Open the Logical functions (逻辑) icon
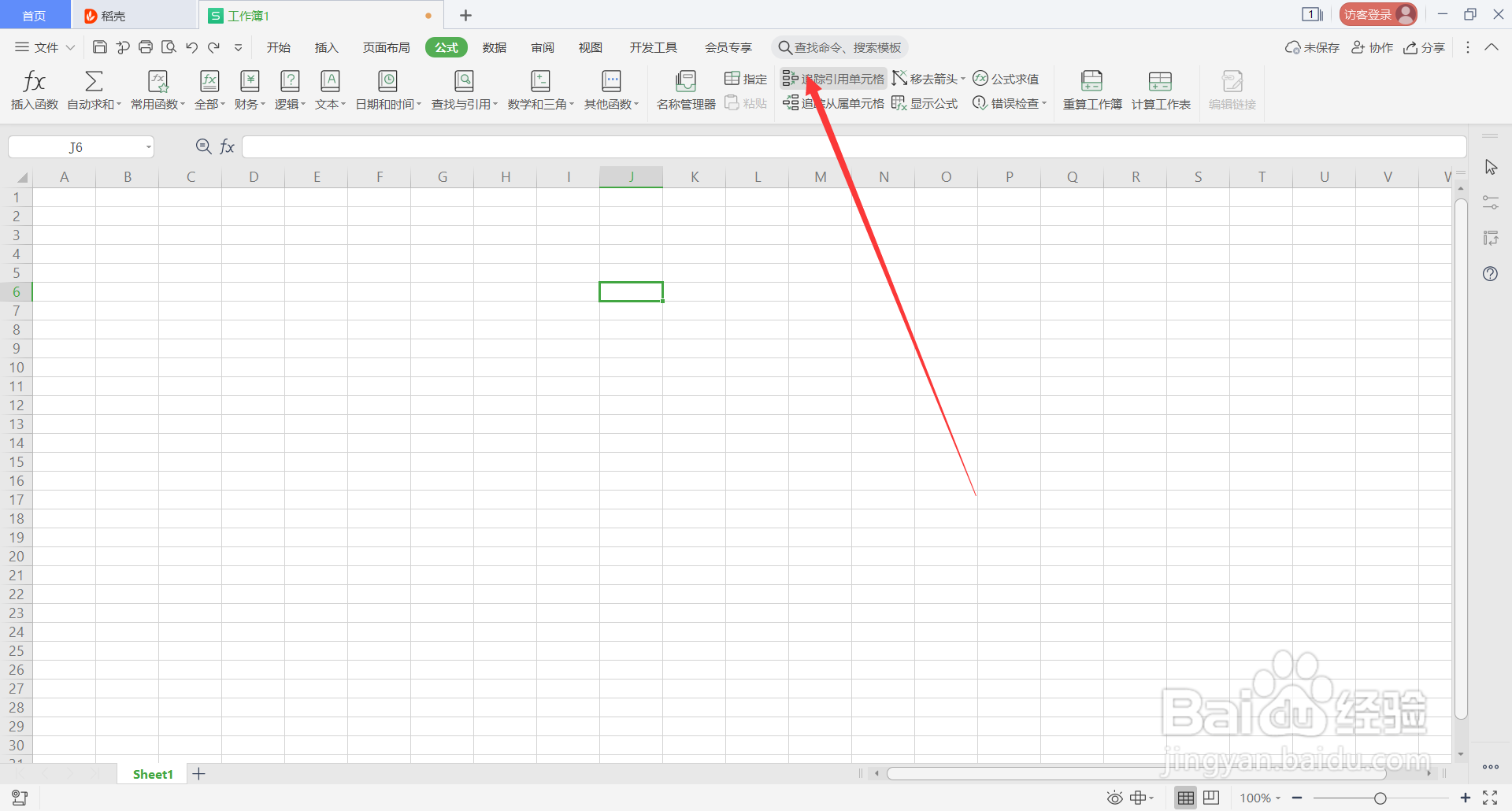The height and width of the screenshot is (811, 1512). pyautogui.click(x=290, y=80)
